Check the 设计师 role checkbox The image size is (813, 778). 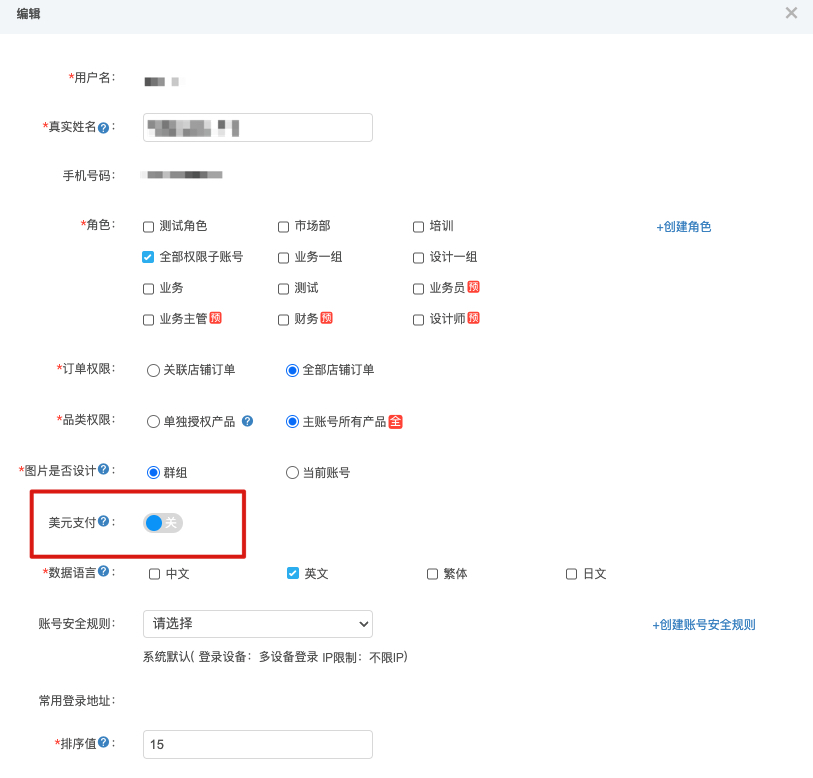418,319
